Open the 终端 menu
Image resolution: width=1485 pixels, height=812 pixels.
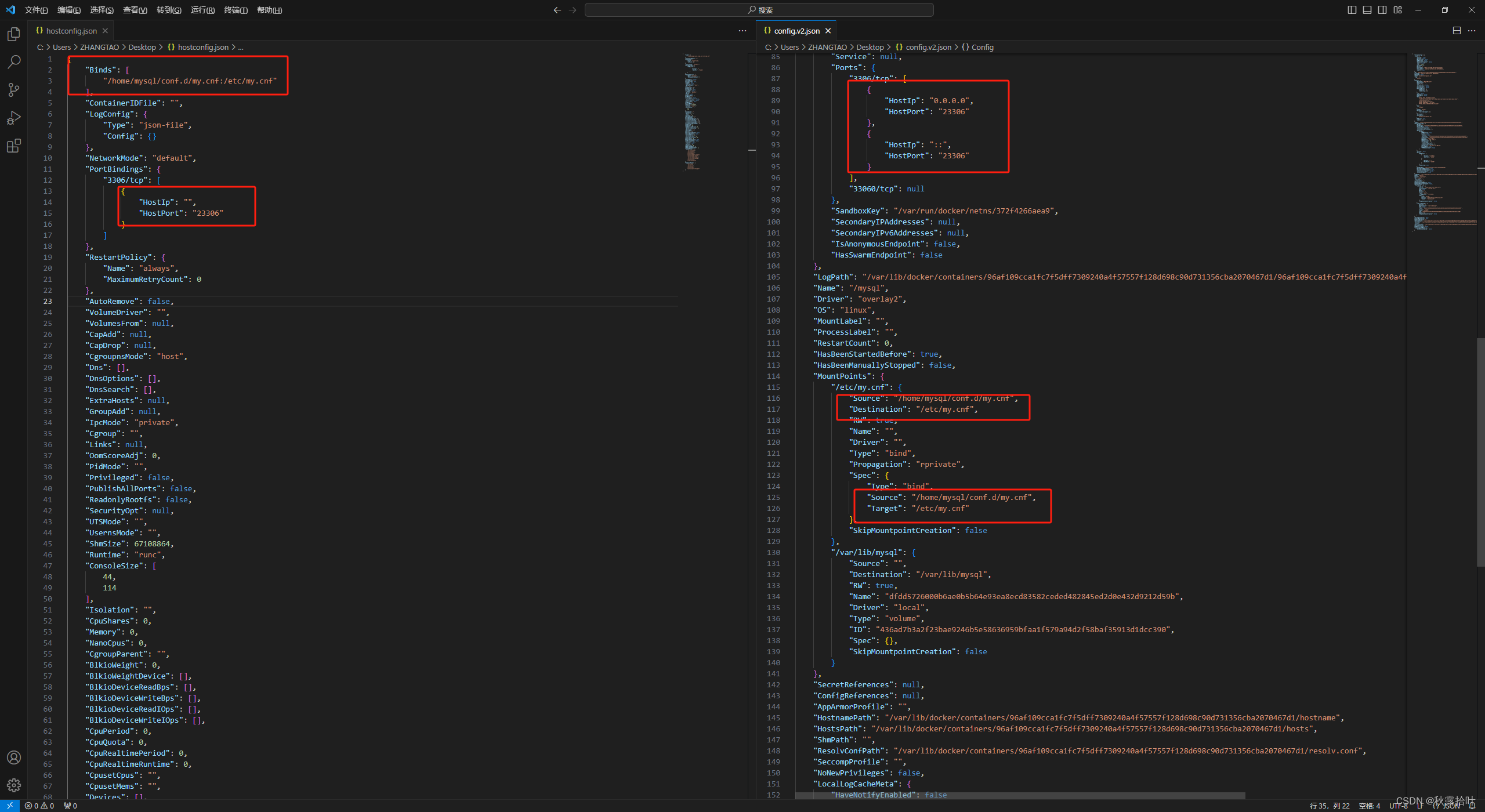[236, 10]
